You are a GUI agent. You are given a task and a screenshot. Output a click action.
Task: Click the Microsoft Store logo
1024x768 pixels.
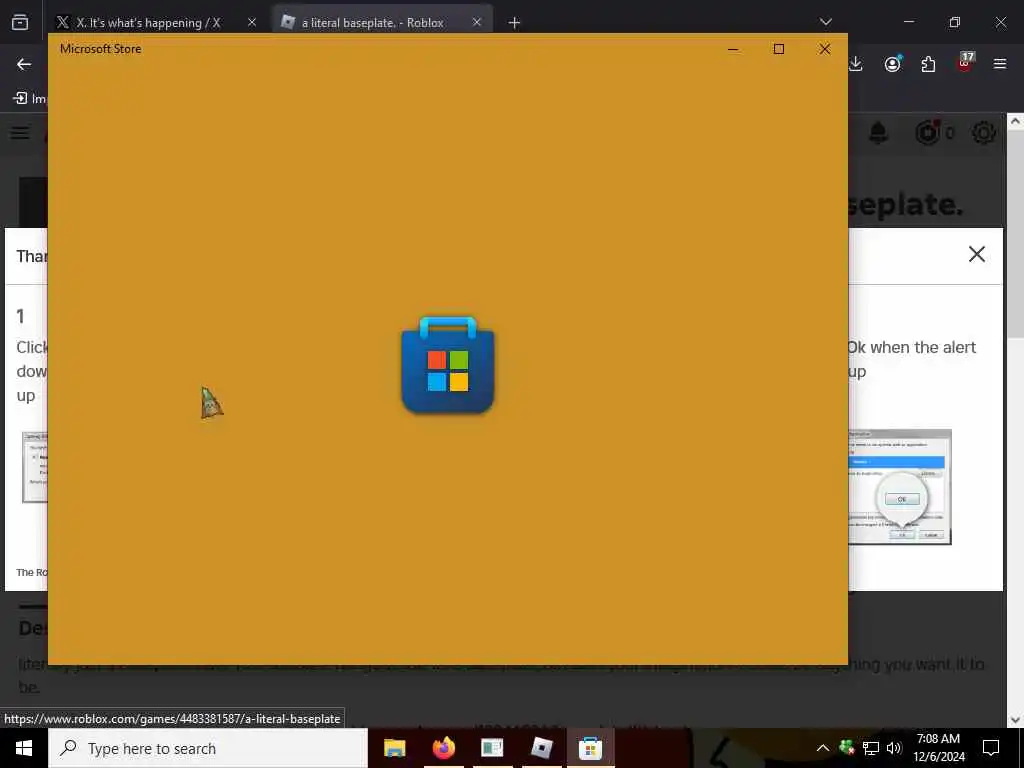click(448, 365)
